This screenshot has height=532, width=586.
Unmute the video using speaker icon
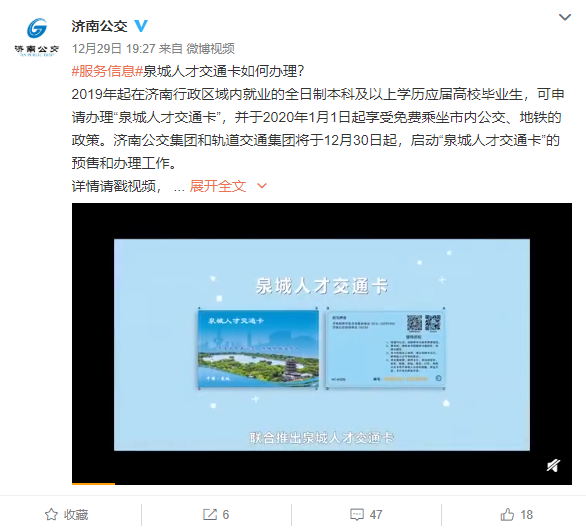[553, 466]
